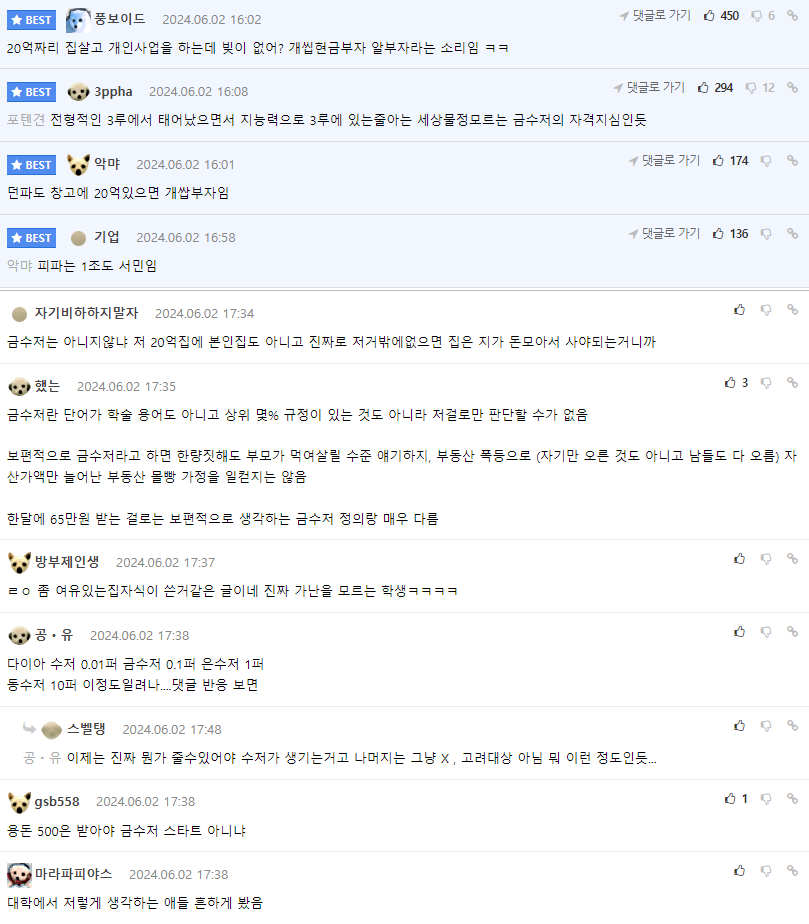Click 포텐견 mention in 3ppha's comment

tap(25, 120)
